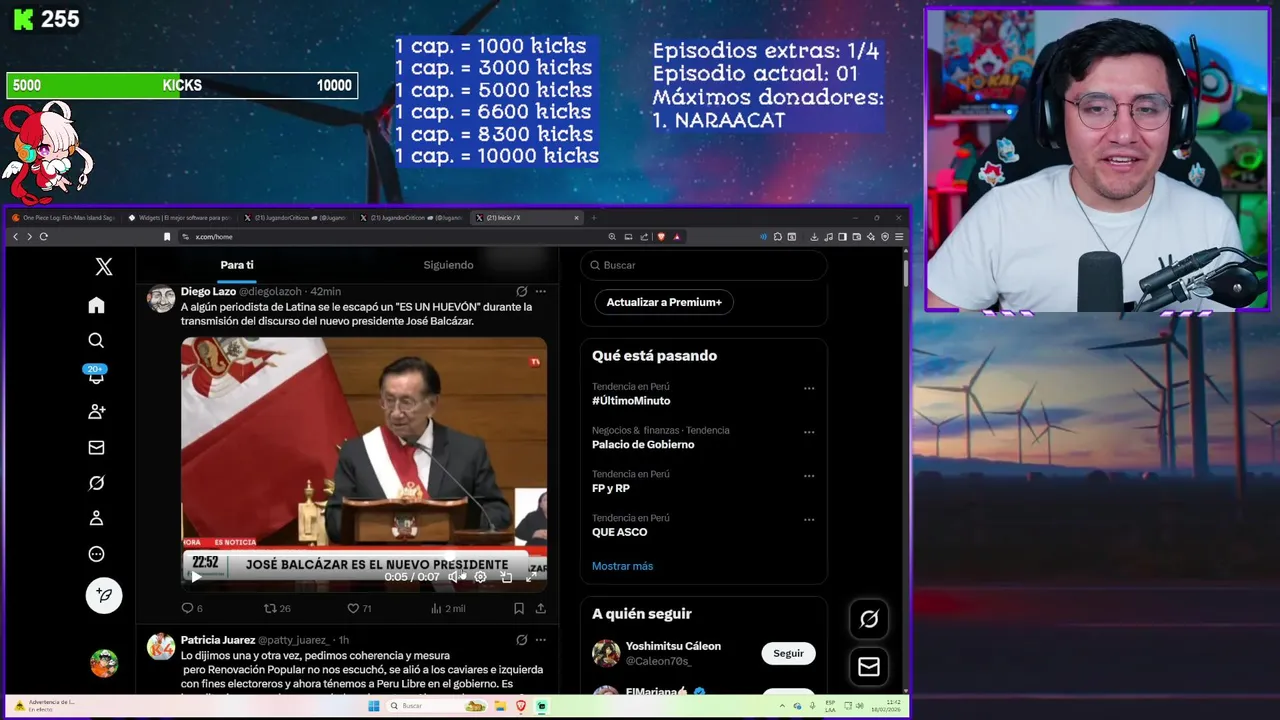Bookmark Diego Lazo's post

tap(519, 608)
